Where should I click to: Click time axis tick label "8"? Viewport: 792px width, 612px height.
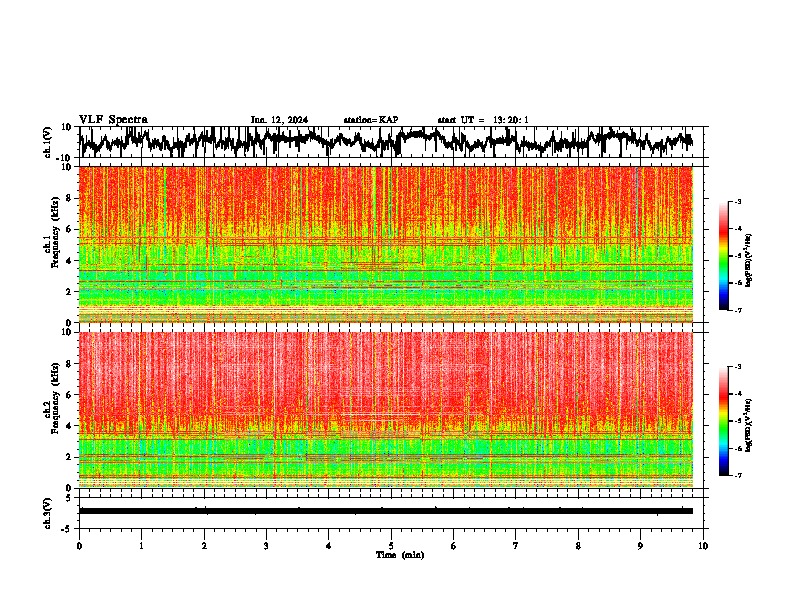tap(578, 546)
